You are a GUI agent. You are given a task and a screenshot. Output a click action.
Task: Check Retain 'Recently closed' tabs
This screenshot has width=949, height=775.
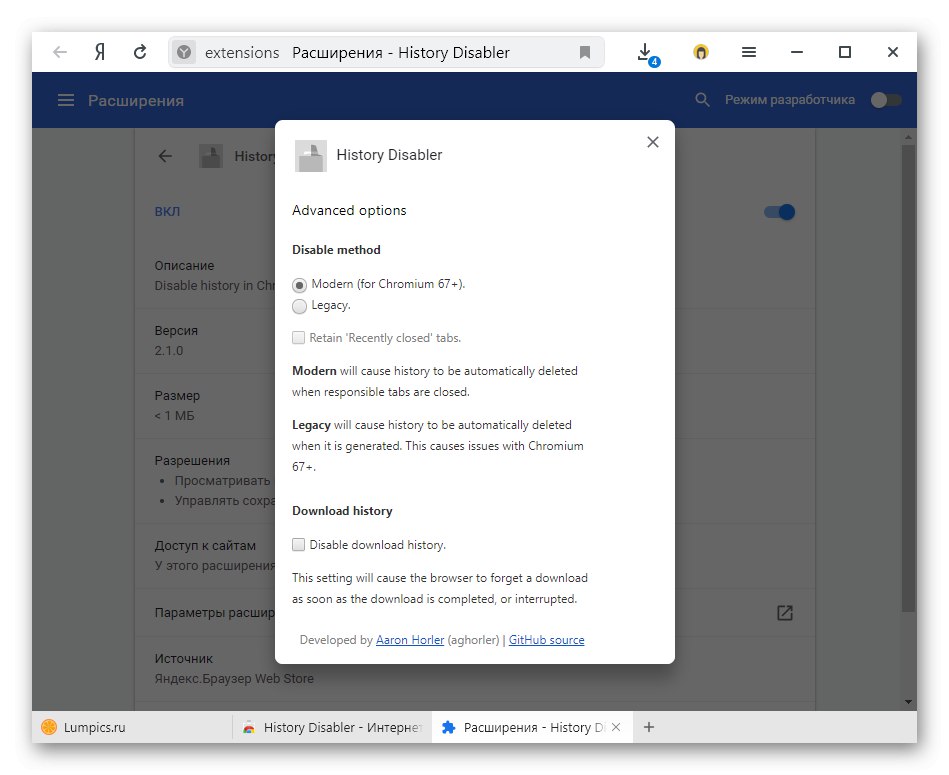tap(298, 338)
